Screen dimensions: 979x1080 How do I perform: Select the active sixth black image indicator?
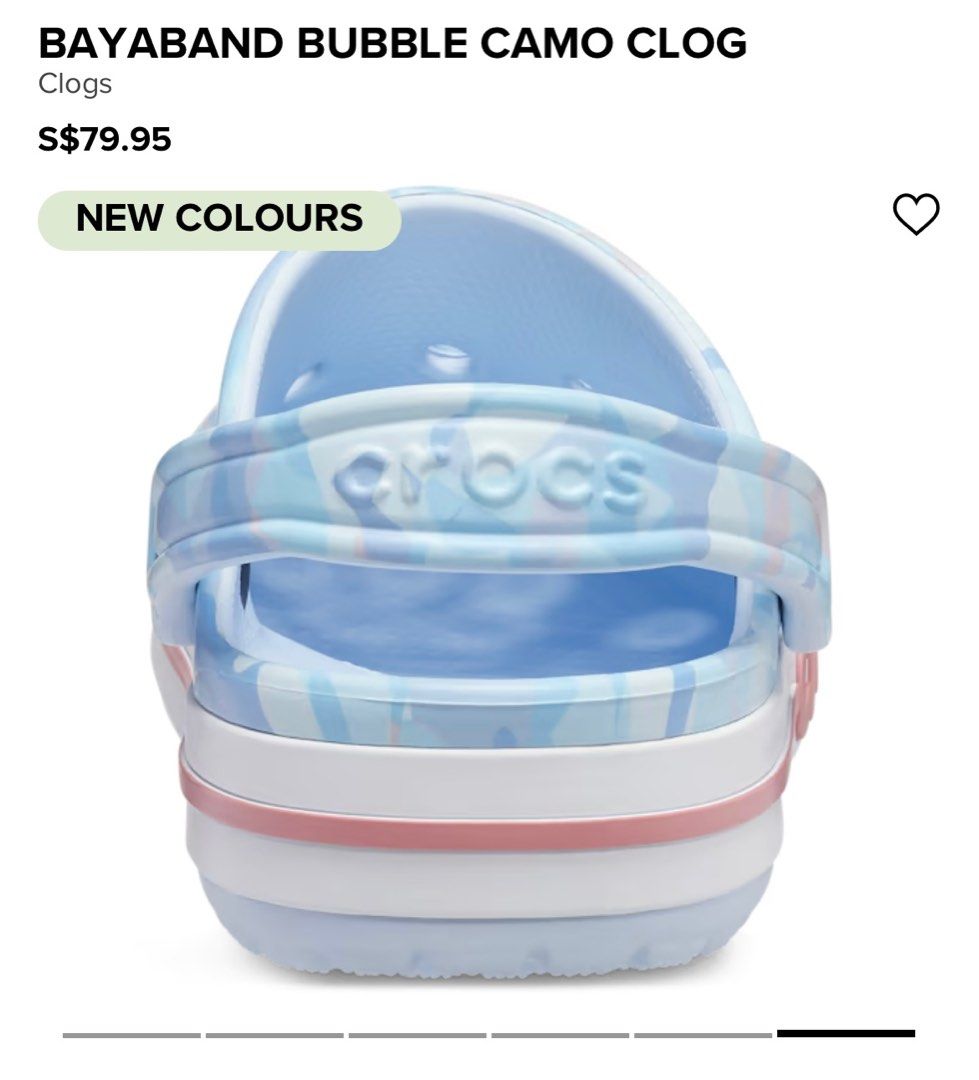point(846,1033)
